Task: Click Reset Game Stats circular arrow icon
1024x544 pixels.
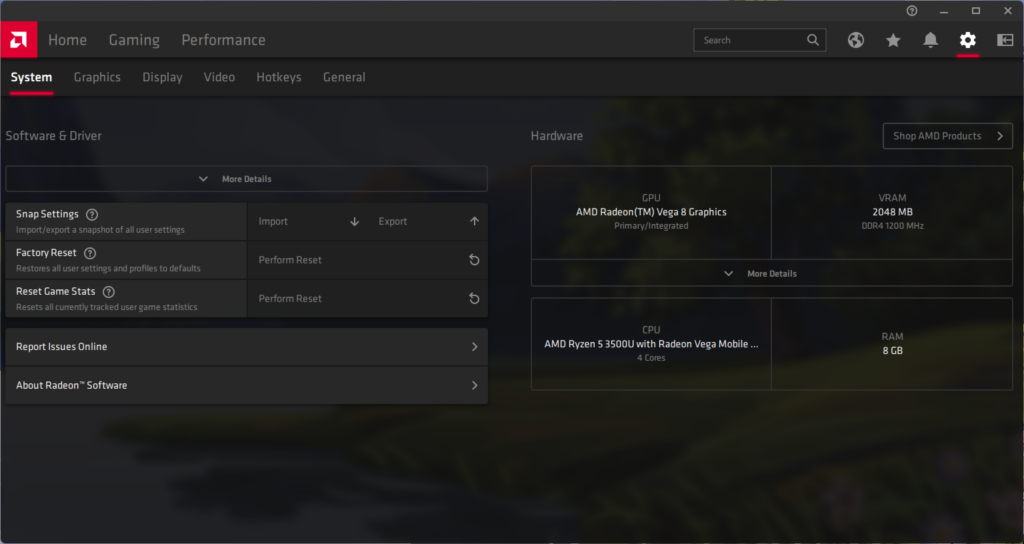Action: [474, 298]
